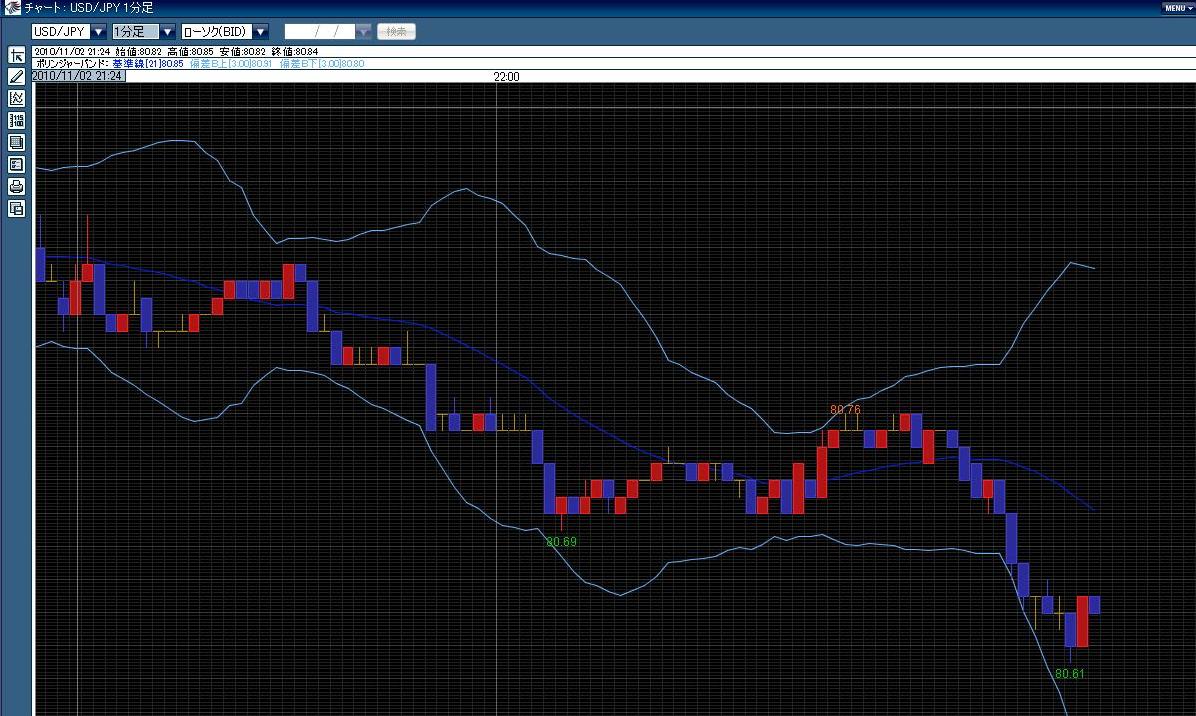Click the app logo in title bar
The image size is (1196, 716).
(x=11, y=8)
